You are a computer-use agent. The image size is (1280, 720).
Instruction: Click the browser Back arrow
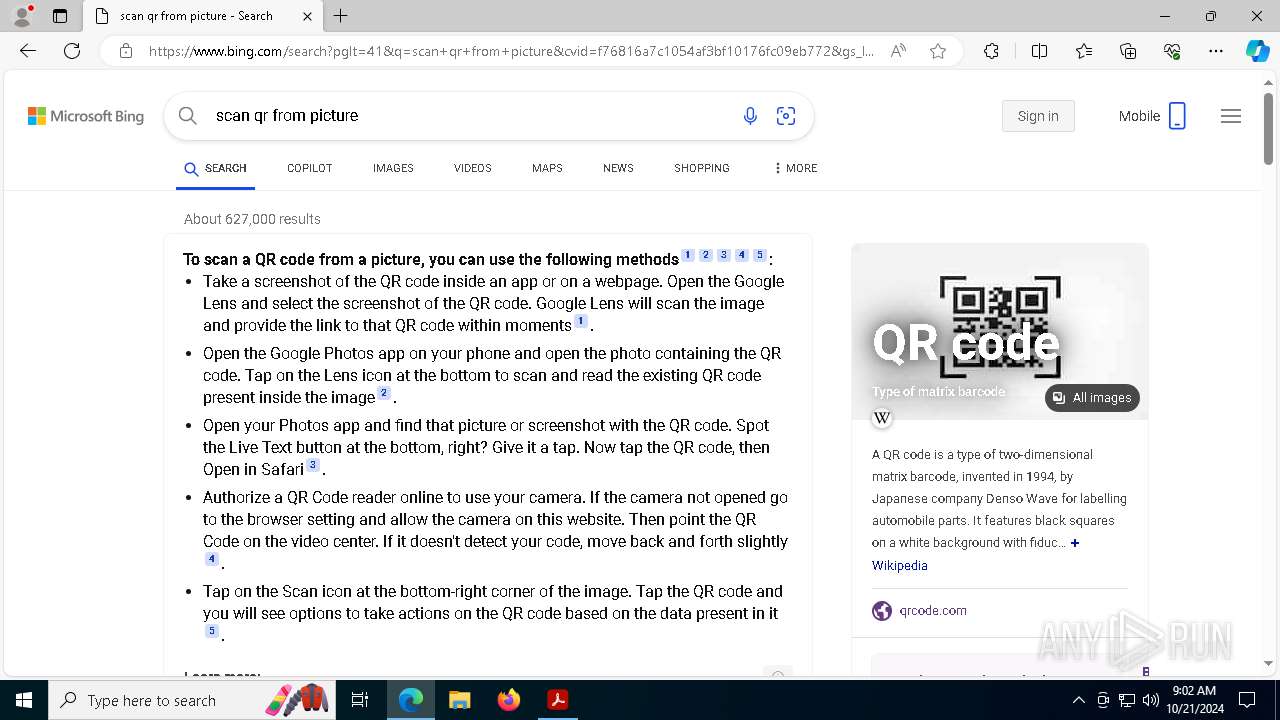(x=28, y=51)
